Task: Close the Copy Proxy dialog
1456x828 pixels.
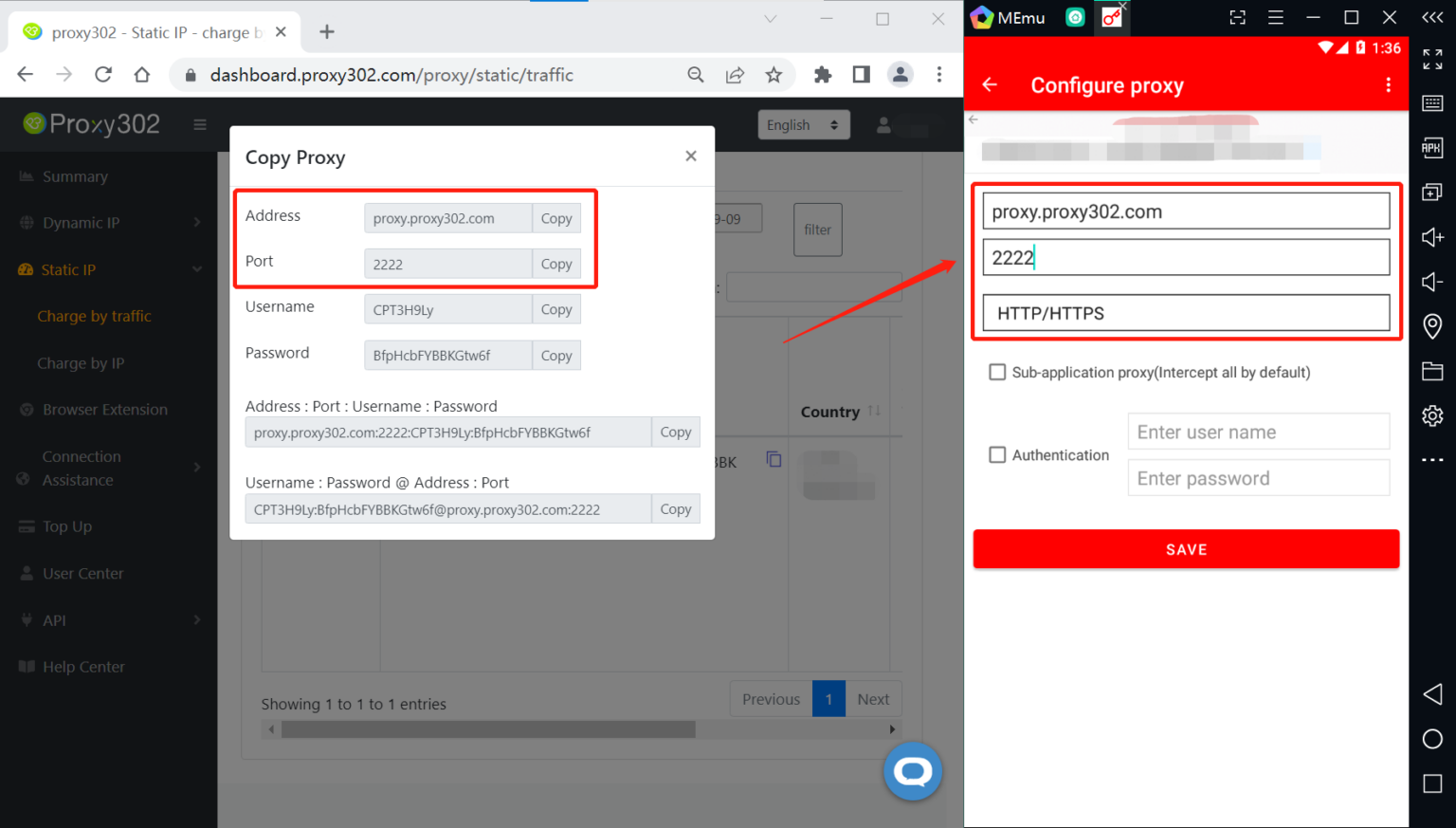Action: coord(691,156)
